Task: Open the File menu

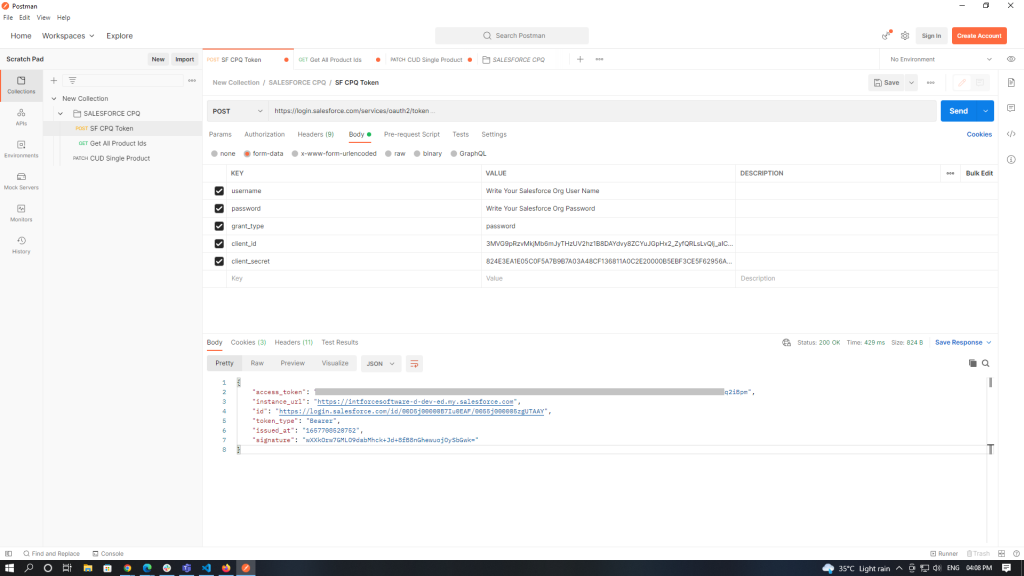Action: (8, 18)
